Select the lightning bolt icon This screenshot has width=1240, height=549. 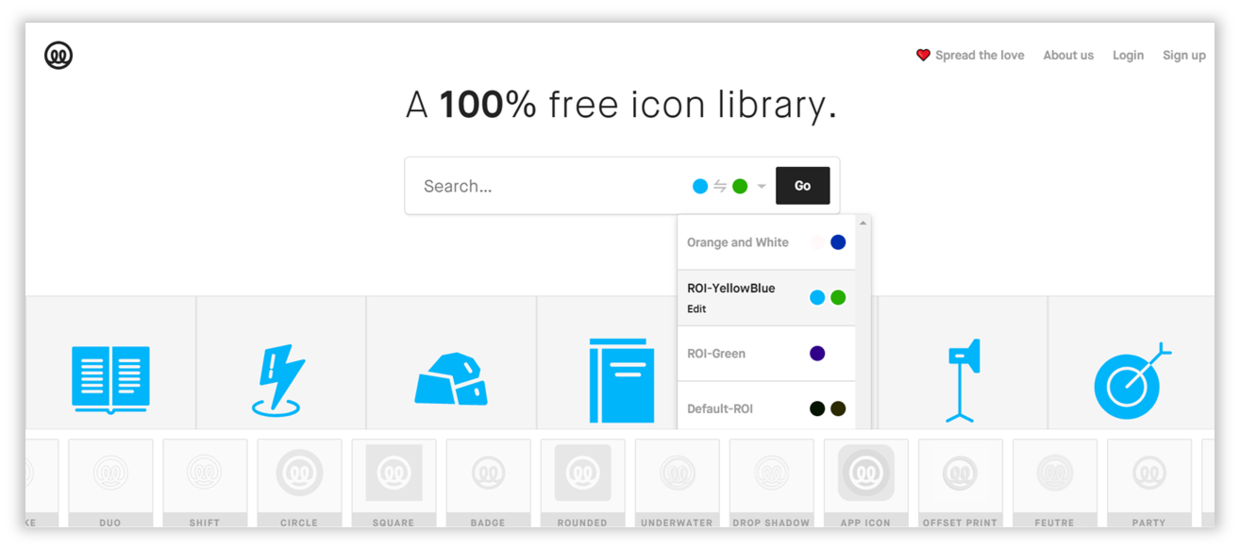click(x=276, y=380)
